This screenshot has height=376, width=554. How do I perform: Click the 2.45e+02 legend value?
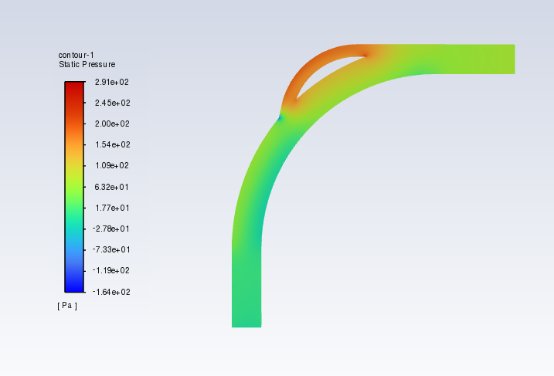pos(112,103)
